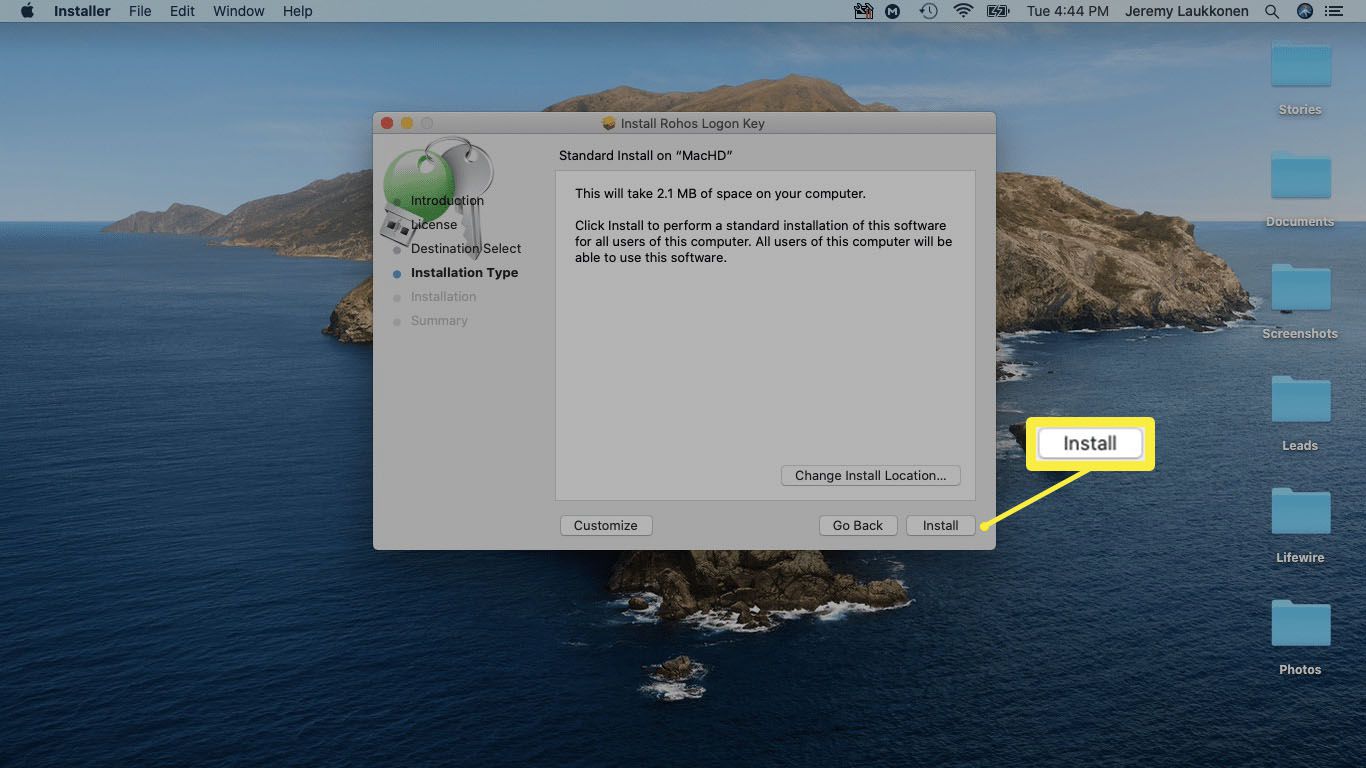Click the Jeremy Laukkonen user name menu

click(x=1186, y=11)
